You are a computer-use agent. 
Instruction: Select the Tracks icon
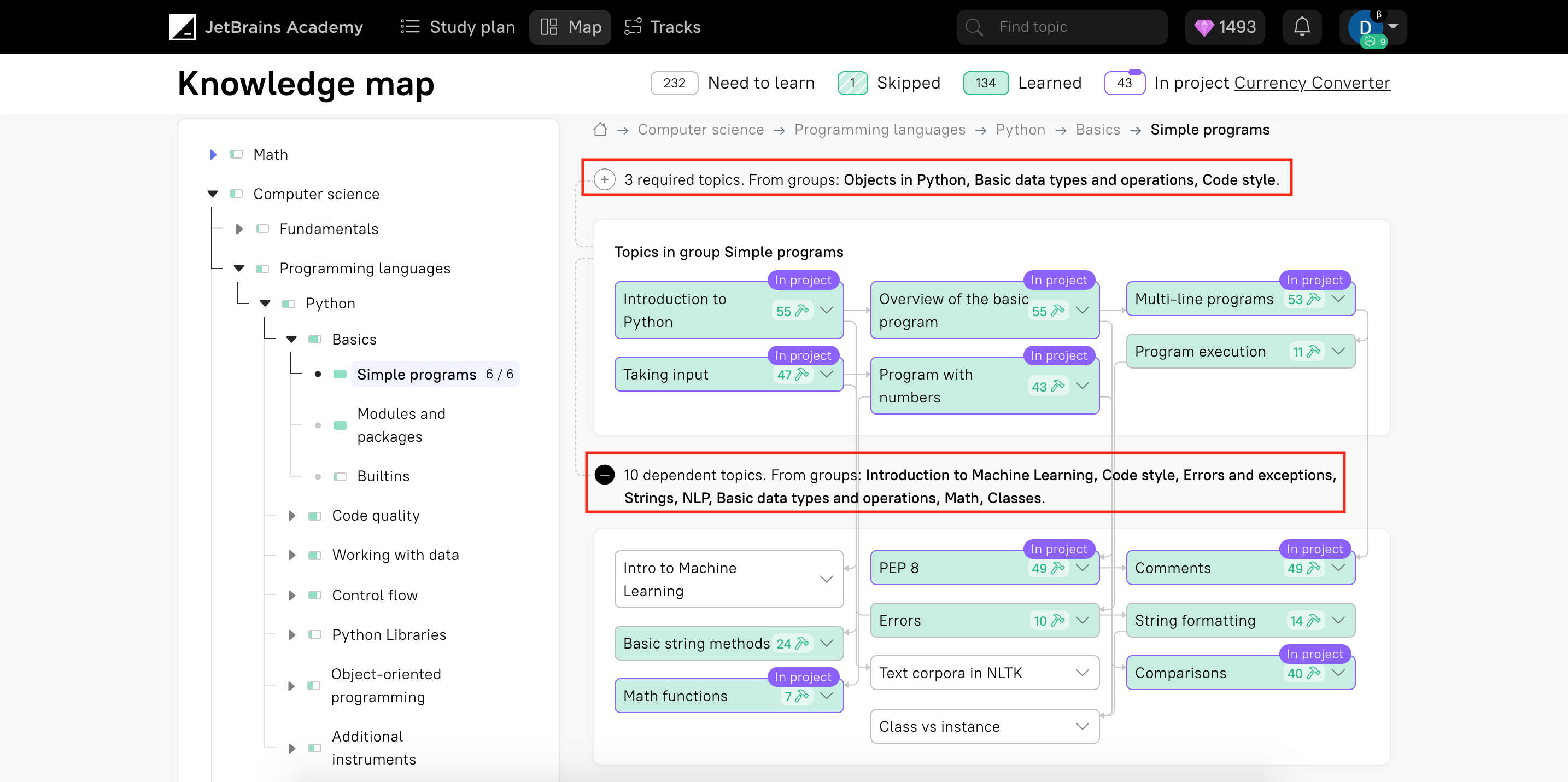point(632,27)
